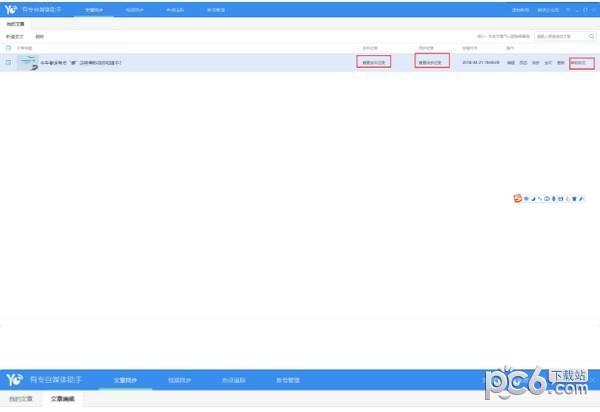Image resolution: width=600 pixels, height=412 pixels.
Task: Click the red-boxed action link at the row's end
Action: pyautogui.click(x=581, y=62)
